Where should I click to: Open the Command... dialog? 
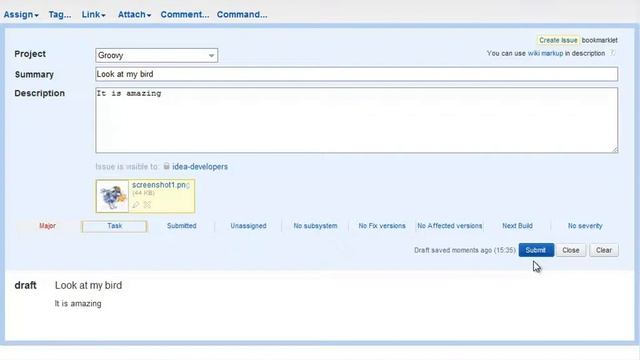242,15
